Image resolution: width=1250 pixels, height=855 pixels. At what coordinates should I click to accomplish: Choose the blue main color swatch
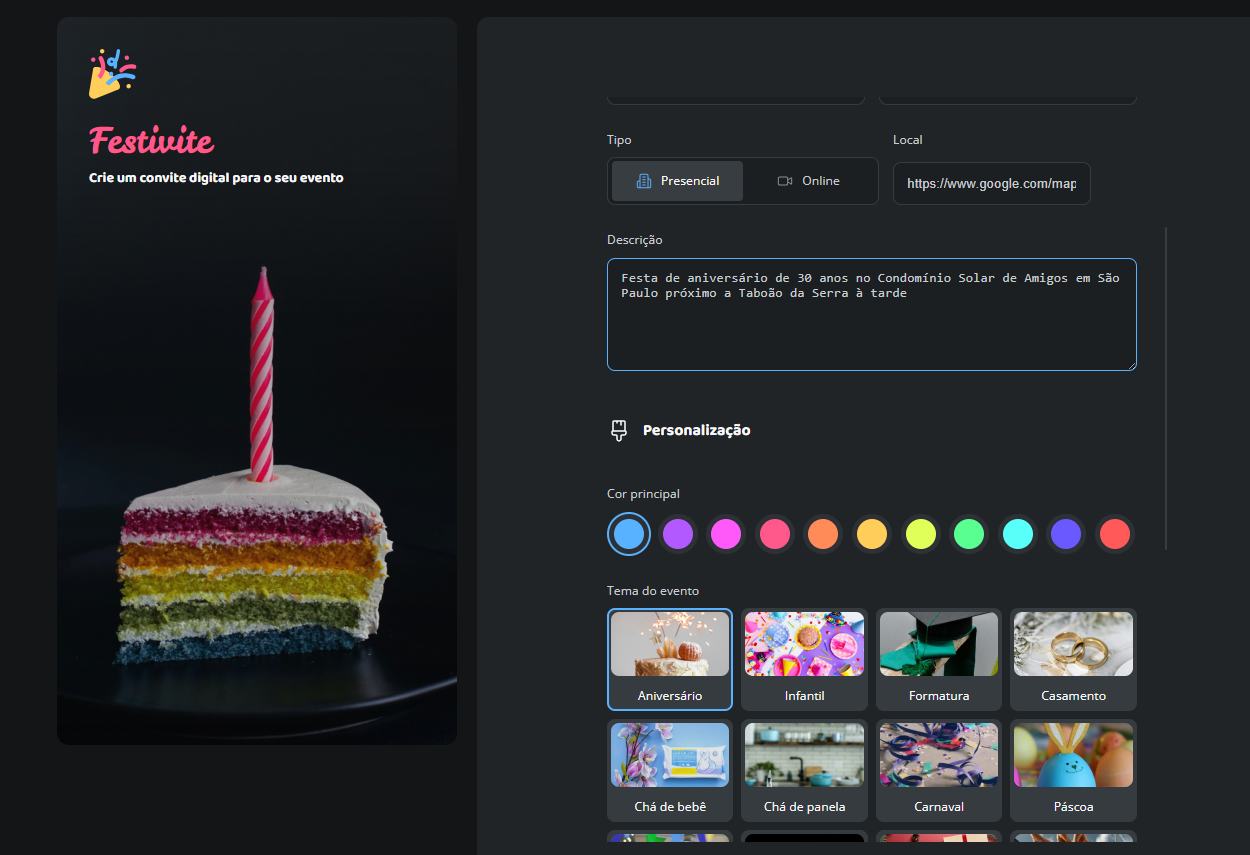pos(629,533)
